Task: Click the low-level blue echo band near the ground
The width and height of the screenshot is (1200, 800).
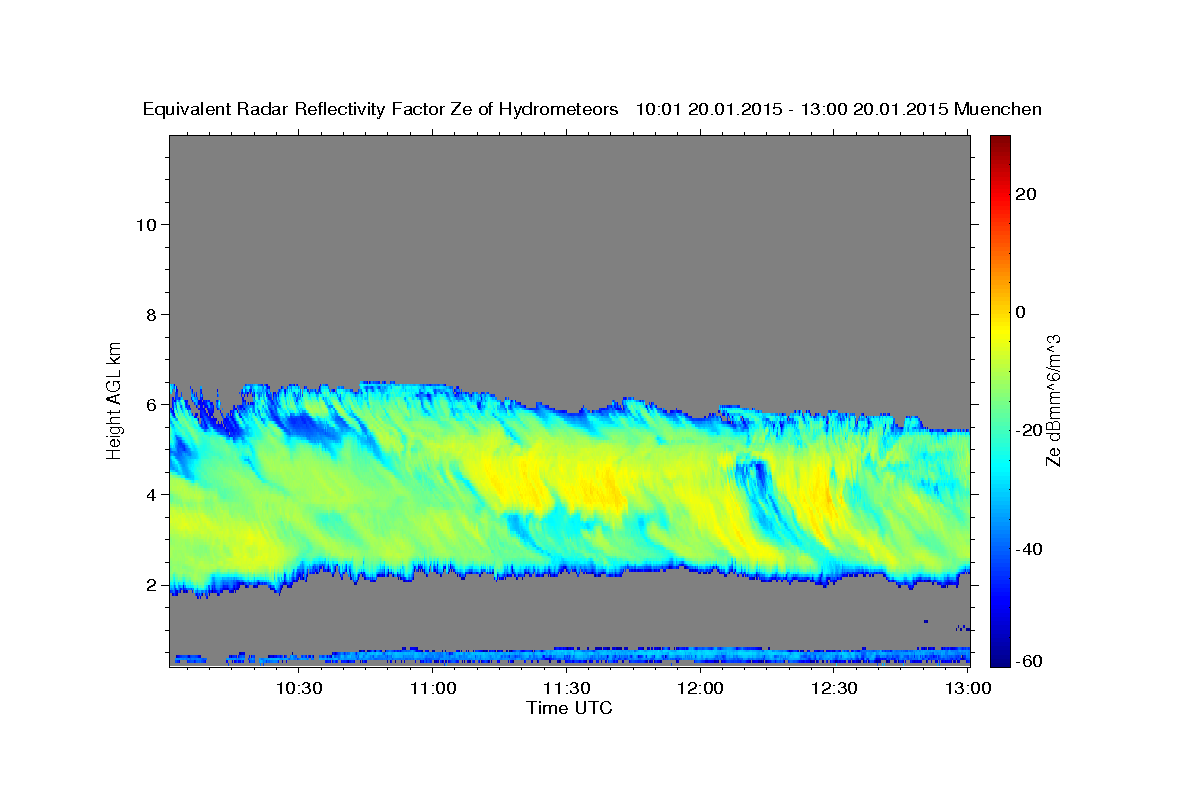Action: tap(570, 656)
